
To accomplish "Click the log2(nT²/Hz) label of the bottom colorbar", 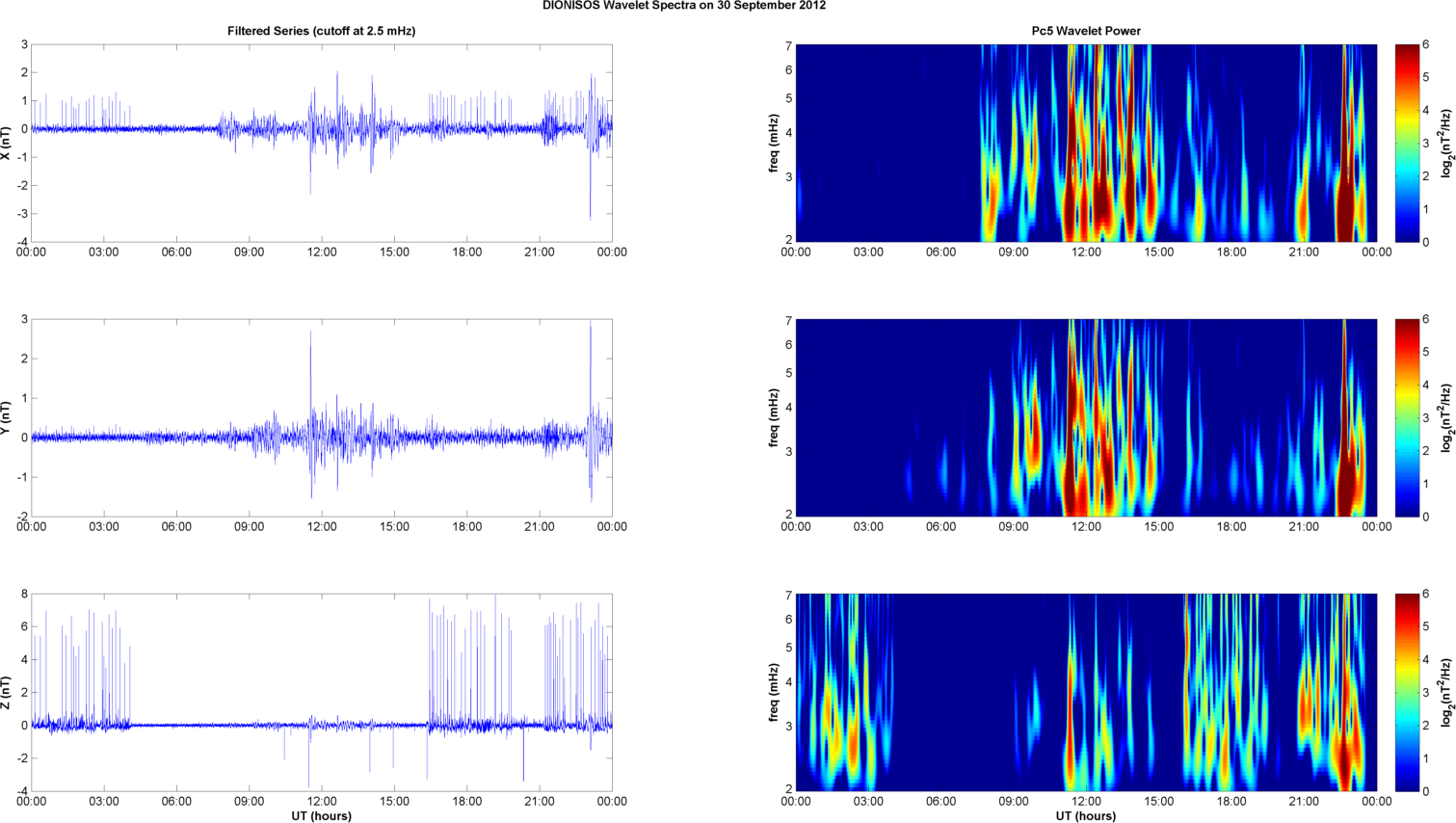I will 1447,693.
